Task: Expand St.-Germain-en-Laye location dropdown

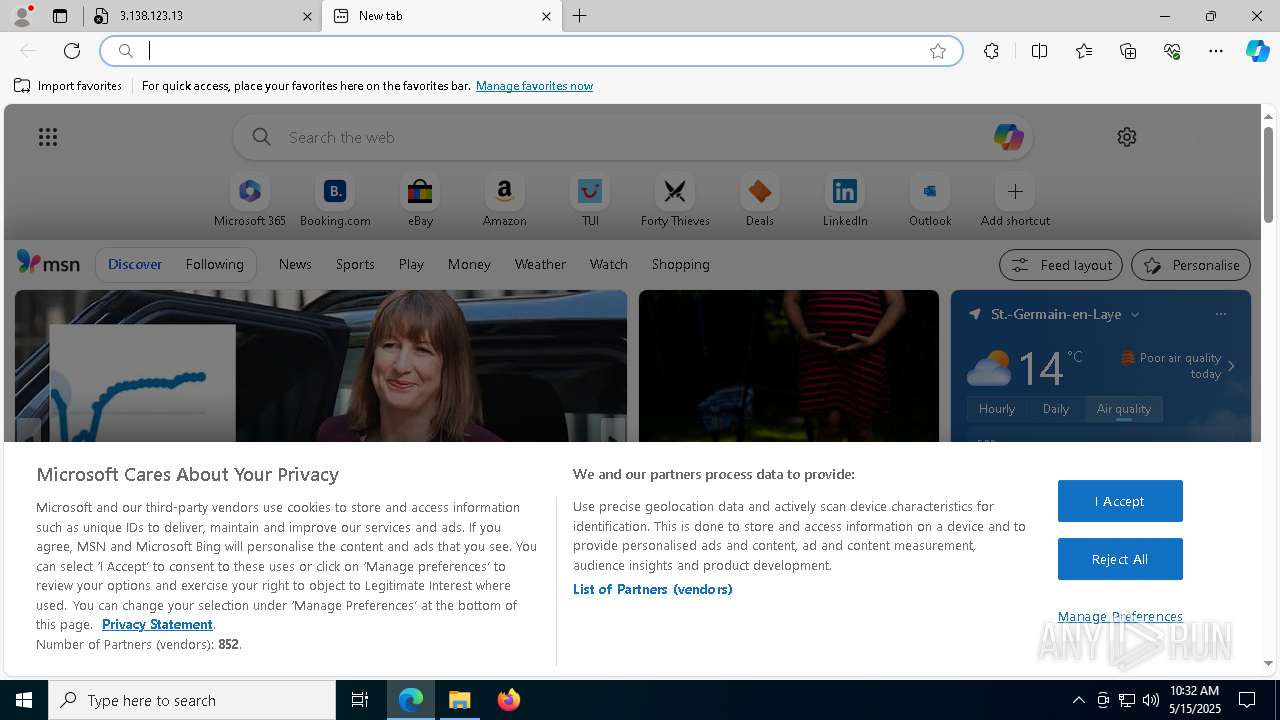Action: [1135, 314]
